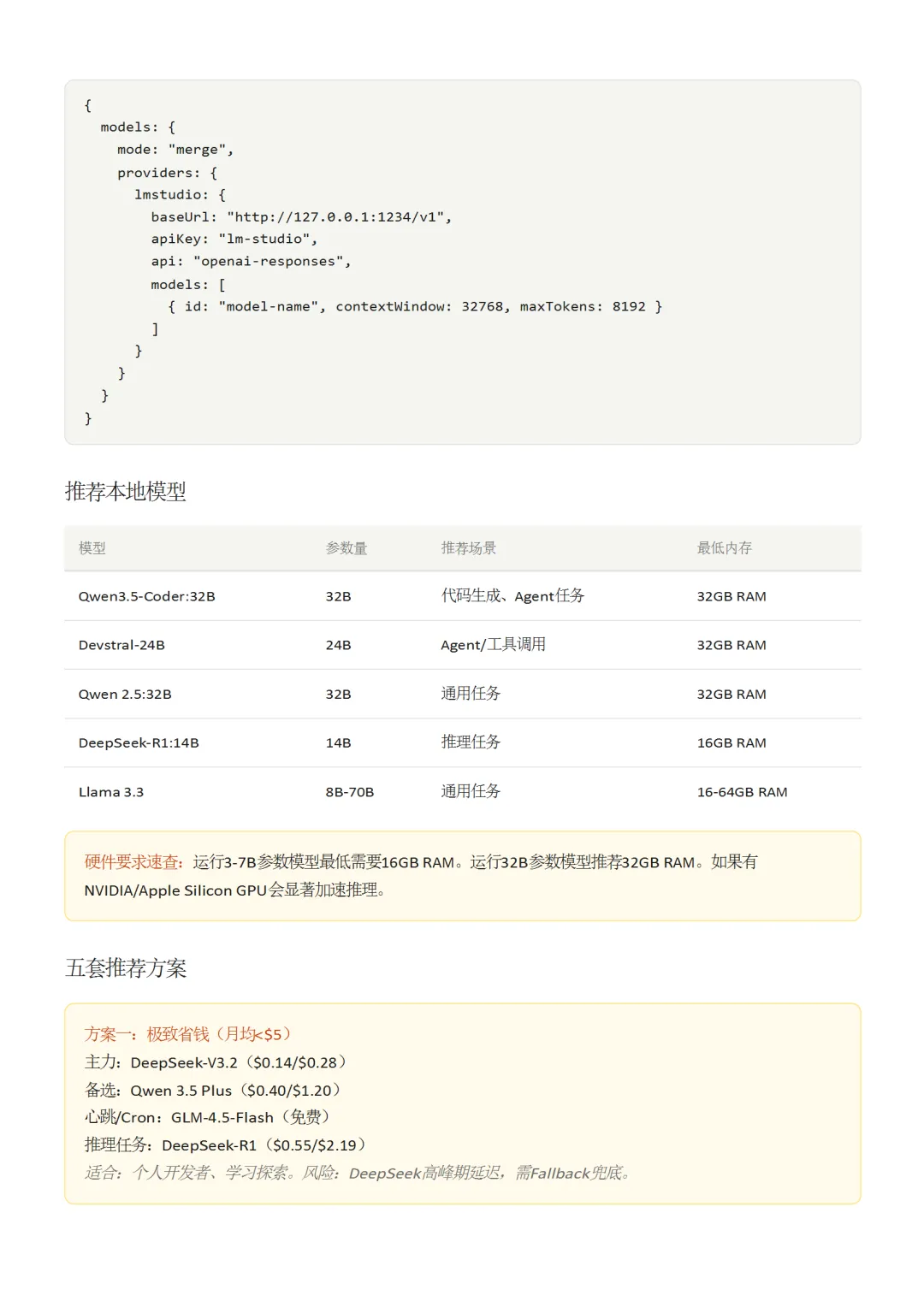
Task: Click the 模型 column header
Action: point(92,548)
